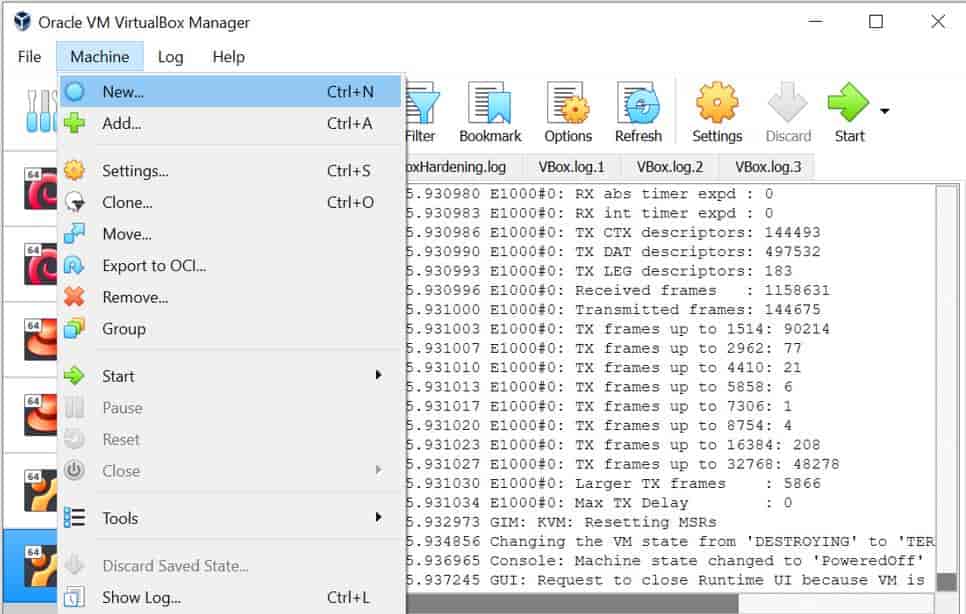This screenshot has height=614, width=966.
Task: Click the horizontal scrollbar of log view
Action: tap(572, 604)
